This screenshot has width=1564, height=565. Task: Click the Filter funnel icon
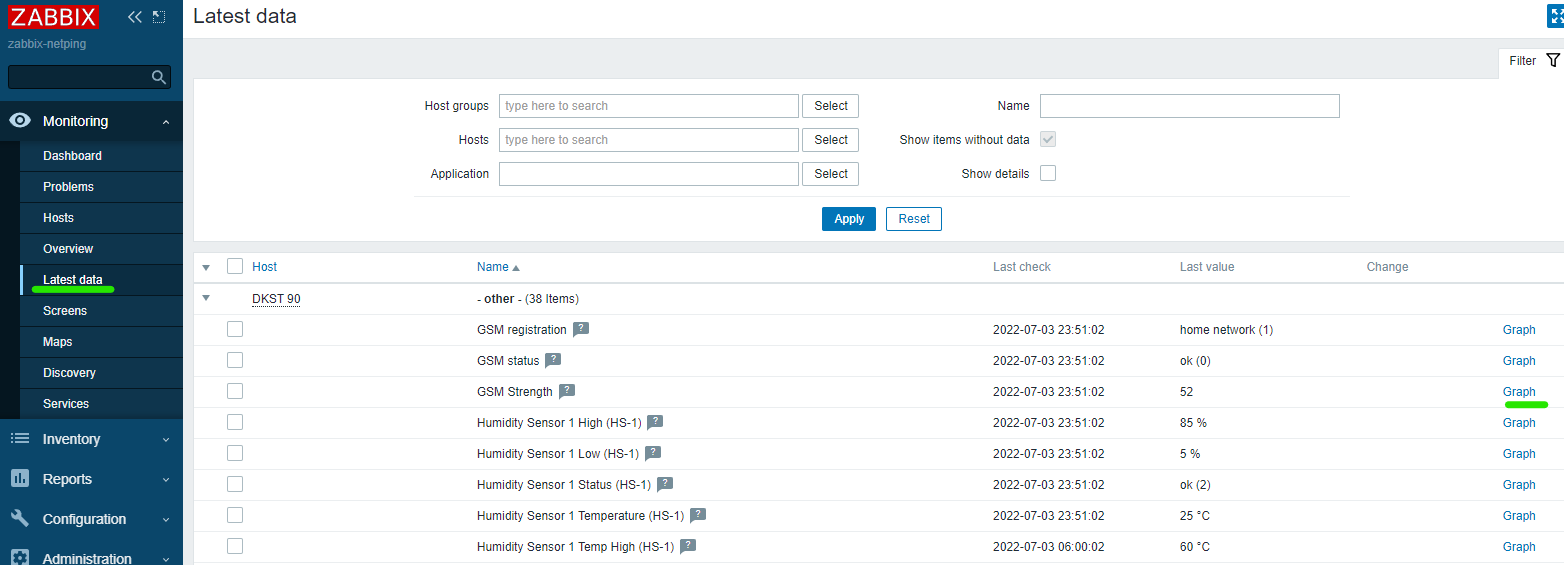[1552, 61]
